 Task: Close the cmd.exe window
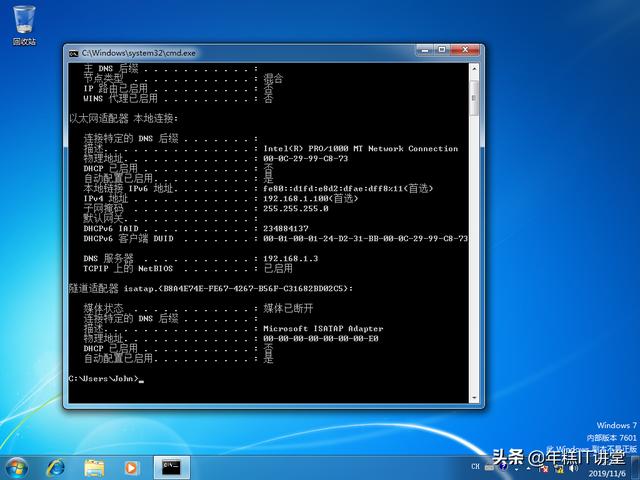coord(464,50)
